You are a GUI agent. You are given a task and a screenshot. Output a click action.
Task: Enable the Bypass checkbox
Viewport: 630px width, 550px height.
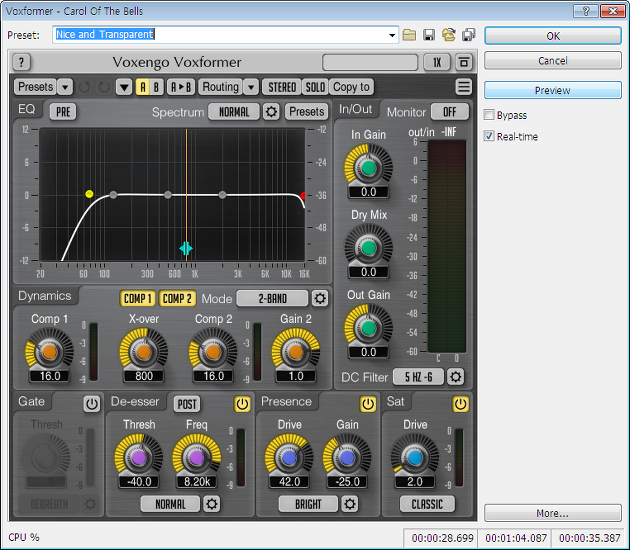(489, 115)
